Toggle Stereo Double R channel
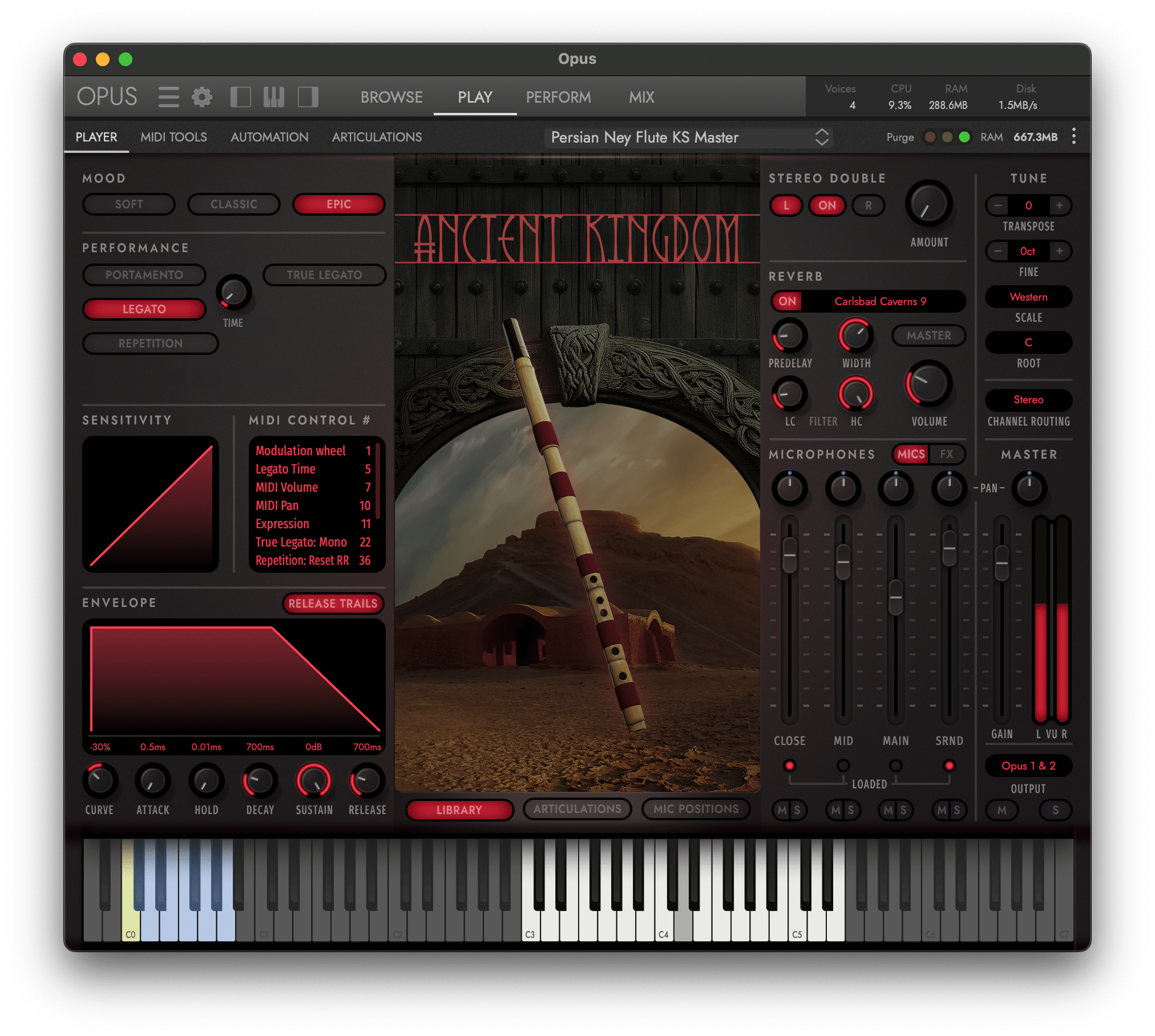 (x=868, y=205)
